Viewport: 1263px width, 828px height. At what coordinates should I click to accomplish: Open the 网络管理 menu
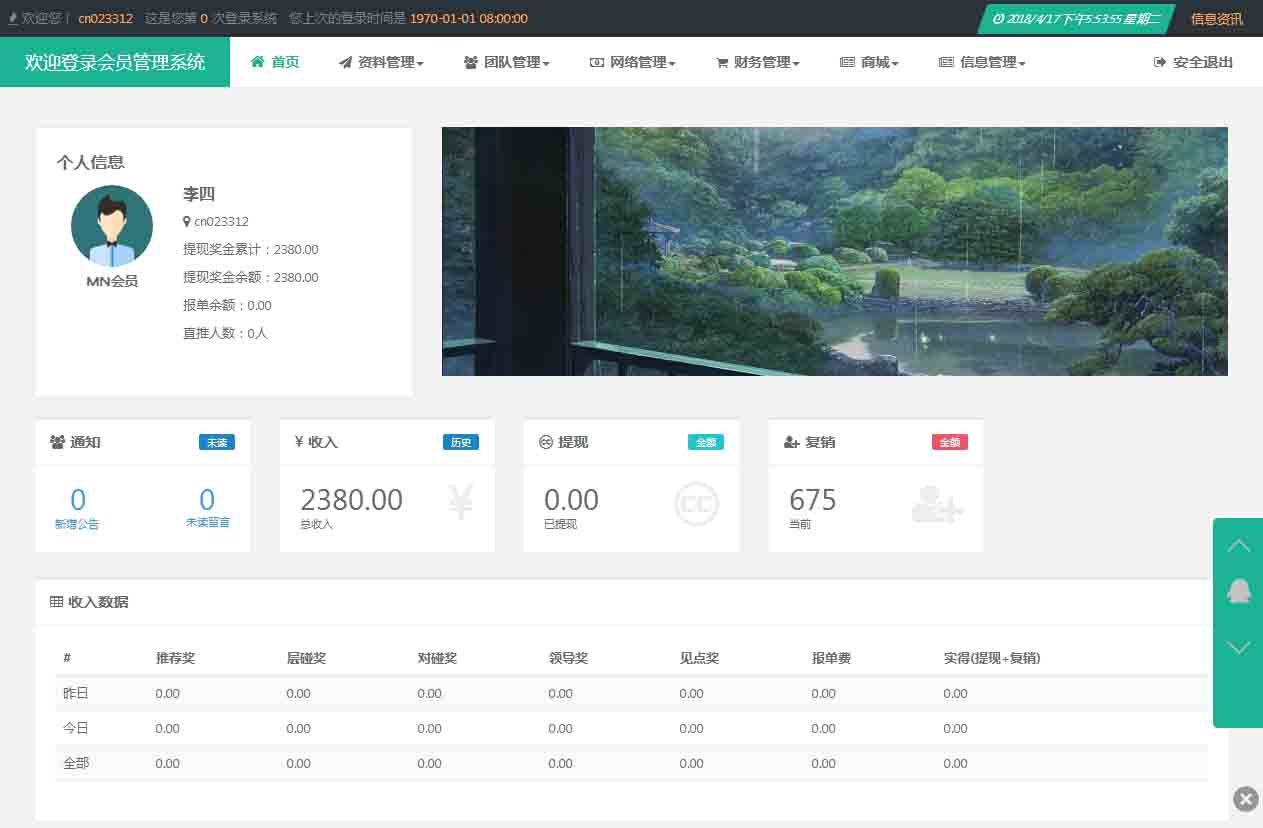point(634,62)
